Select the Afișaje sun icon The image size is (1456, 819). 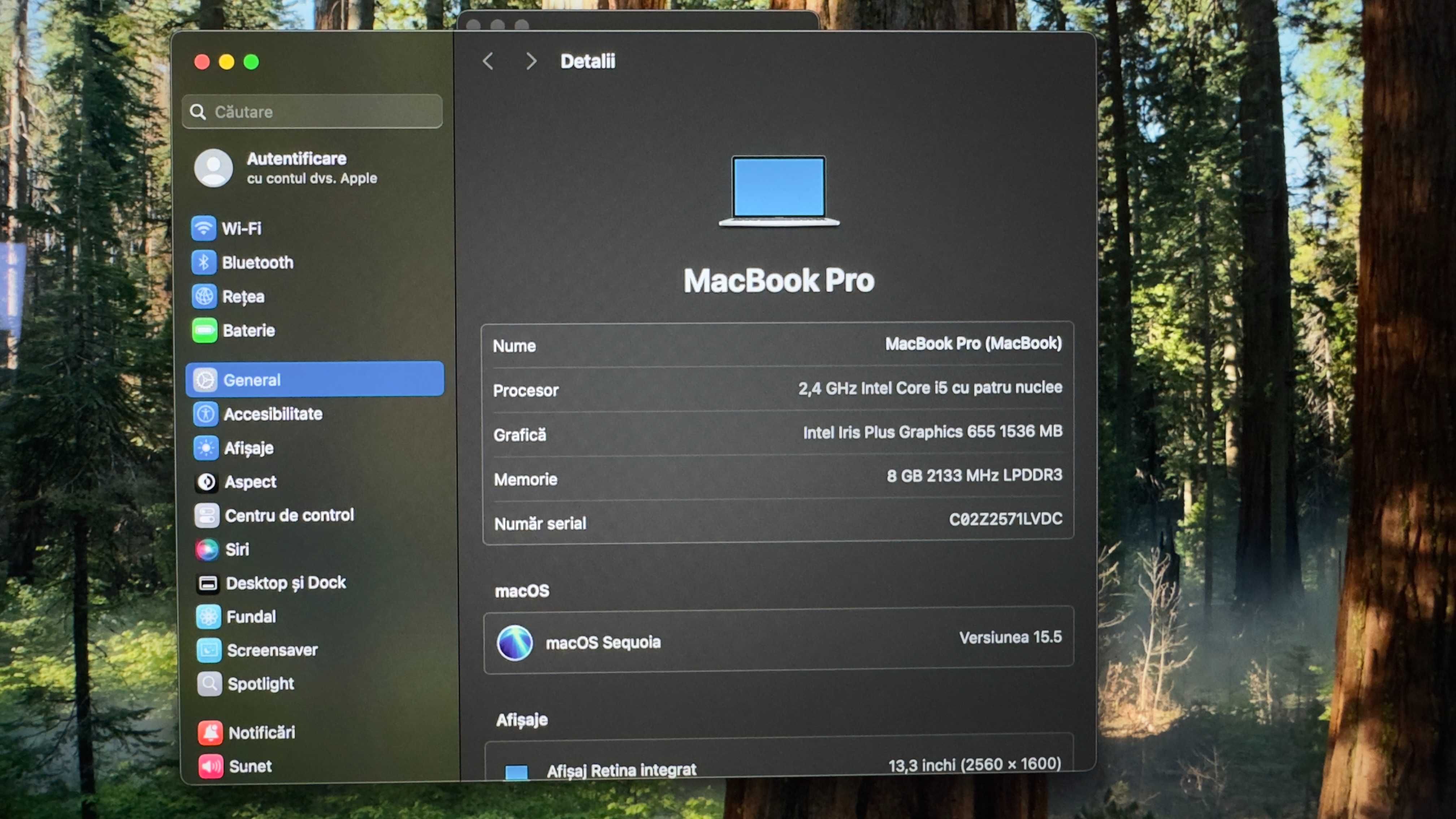[x=206, y=448]
